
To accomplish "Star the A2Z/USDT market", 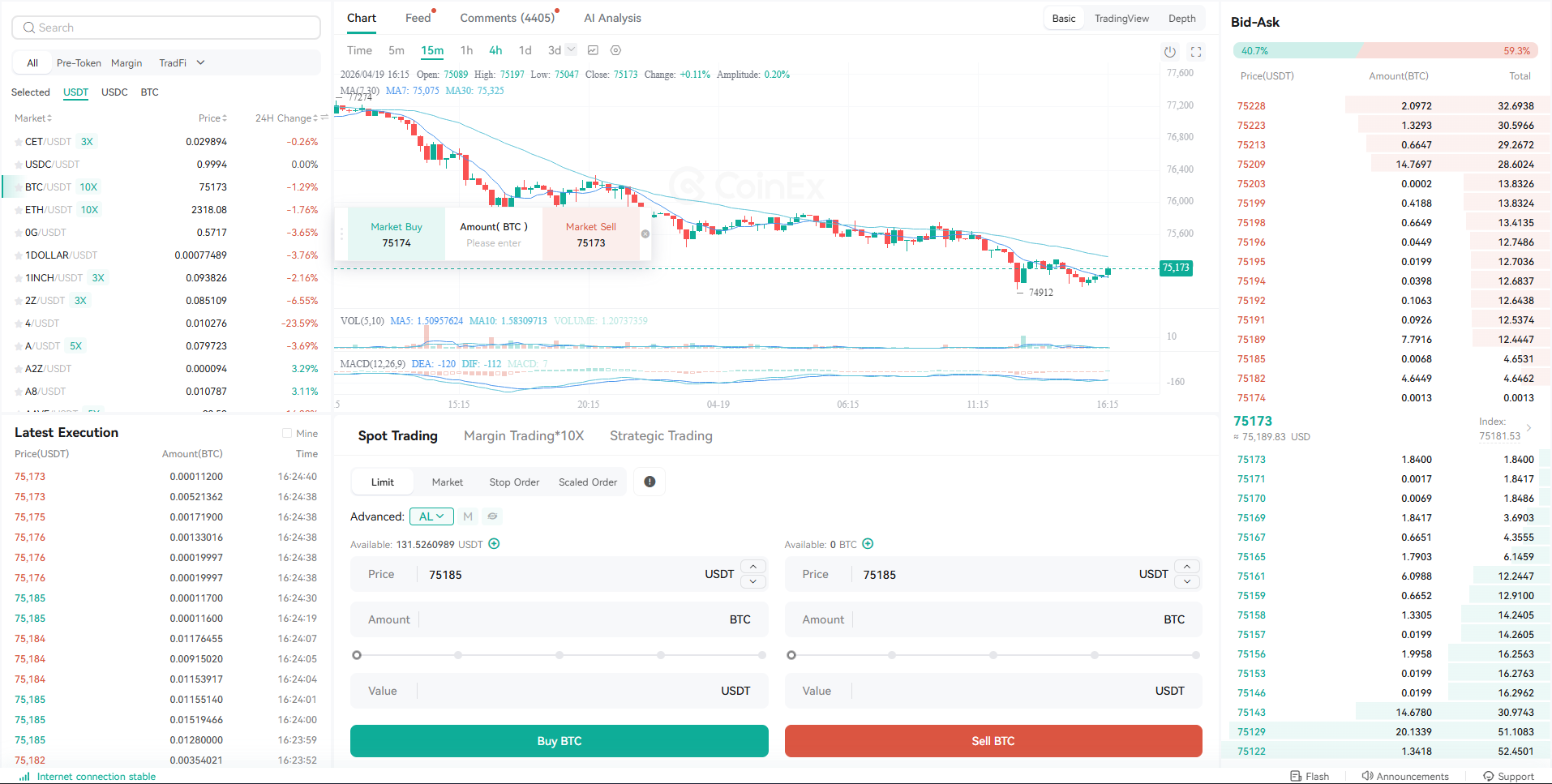I will (18, 369).
